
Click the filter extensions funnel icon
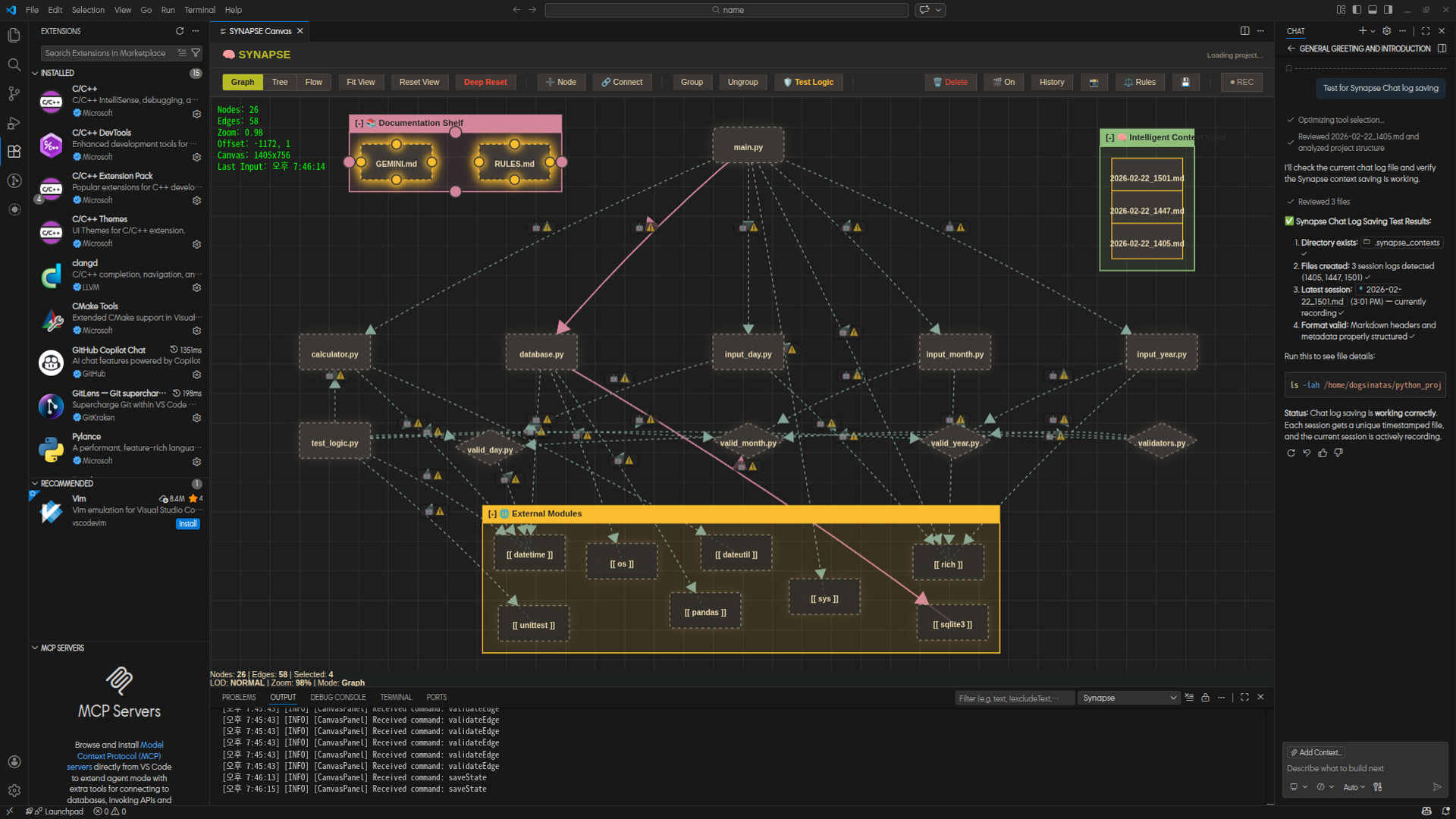coord(196,53)
